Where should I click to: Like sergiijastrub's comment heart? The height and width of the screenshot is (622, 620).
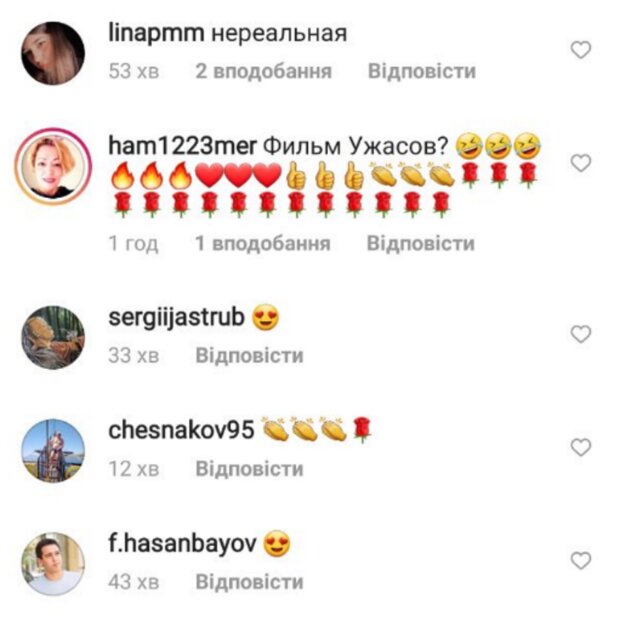pos(581,334)
